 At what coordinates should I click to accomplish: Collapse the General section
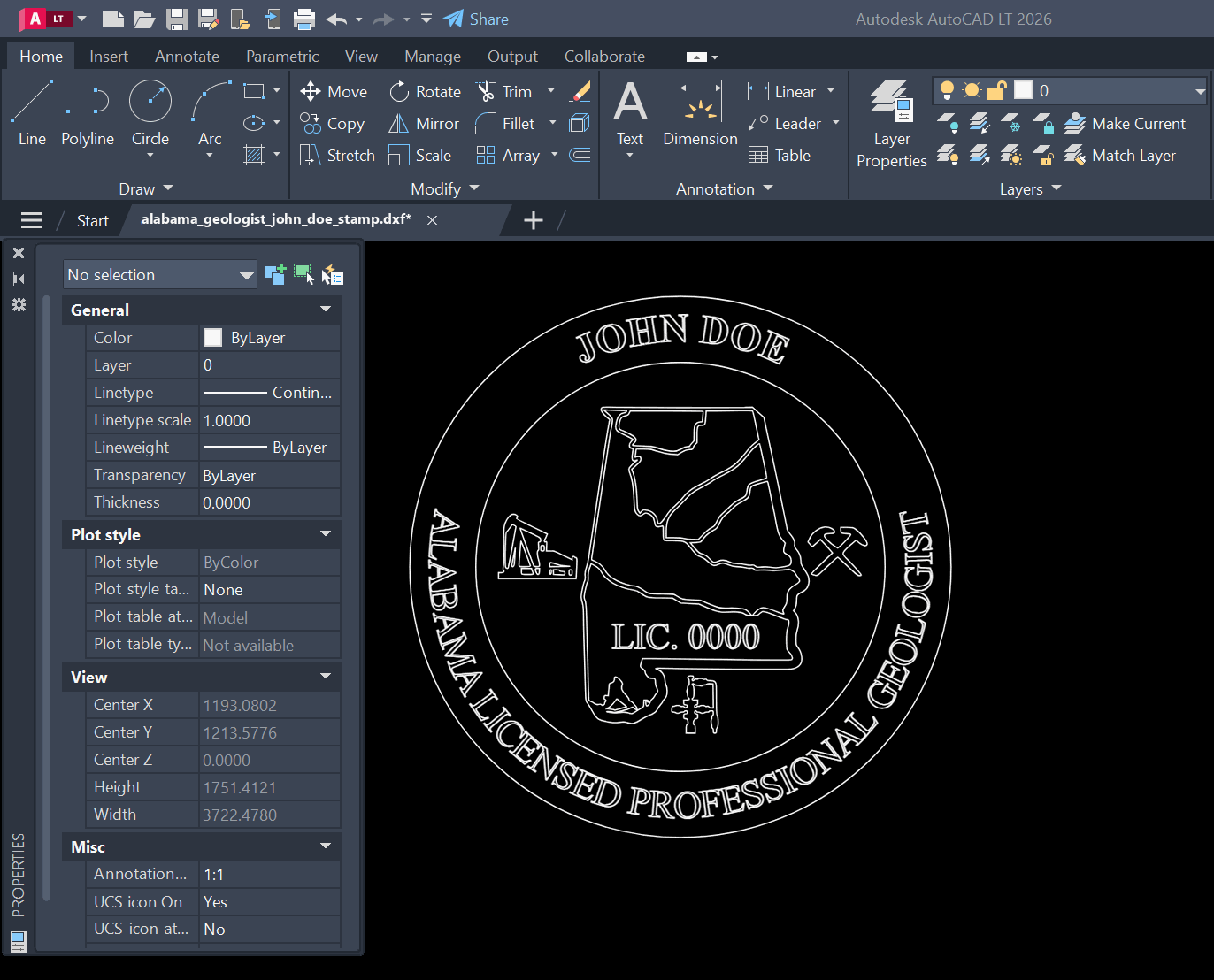(325, 310)
